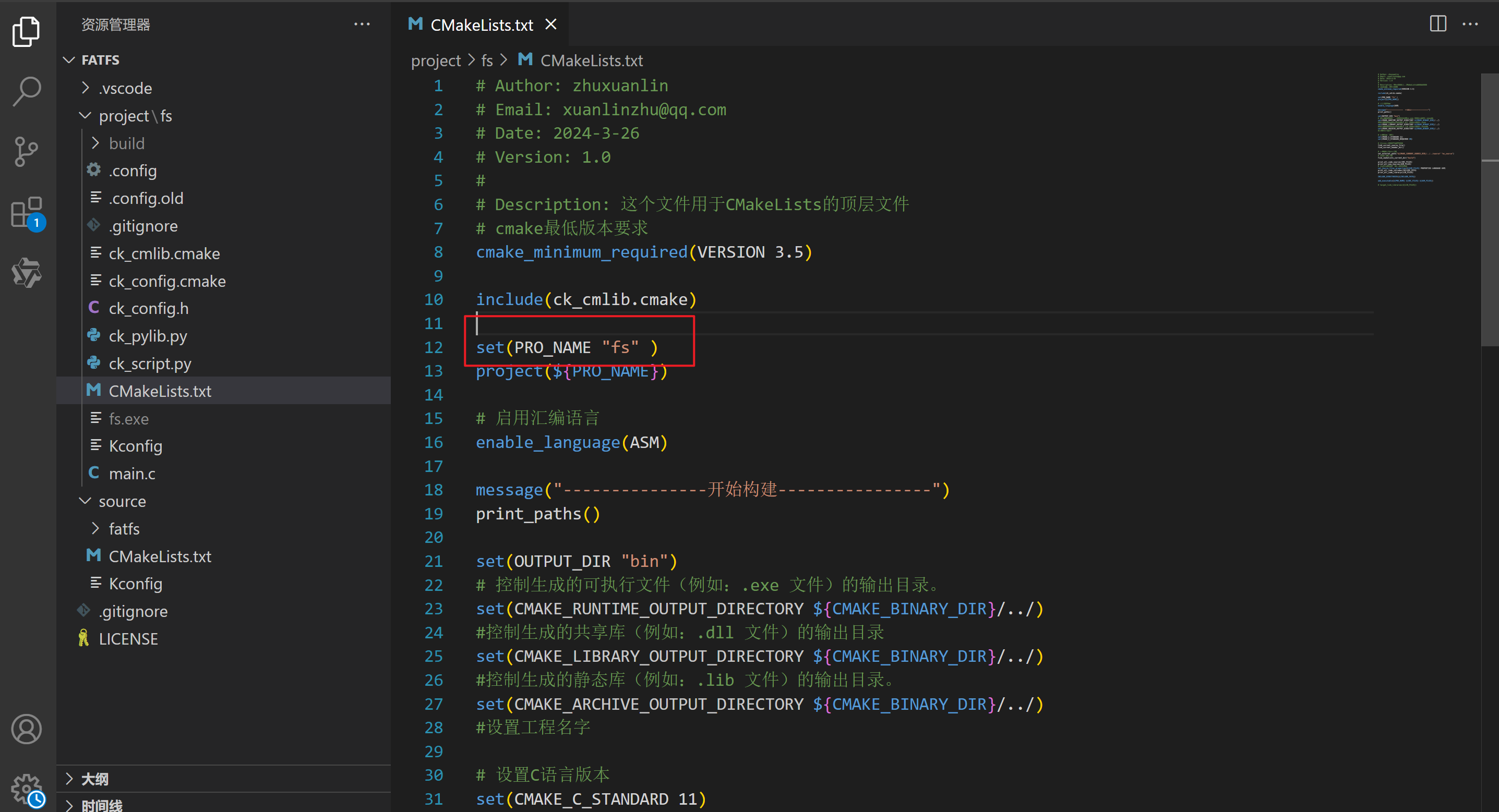Open the .config.old file
The width and height of the screenshot is (1499, 812).
(223, 198)
